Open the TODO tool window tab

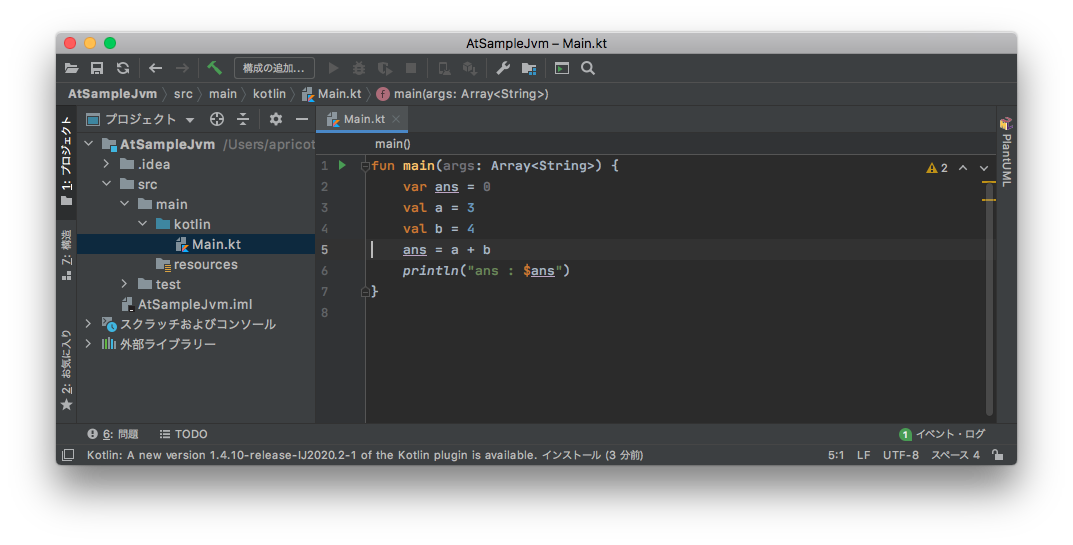click(183, 434)
